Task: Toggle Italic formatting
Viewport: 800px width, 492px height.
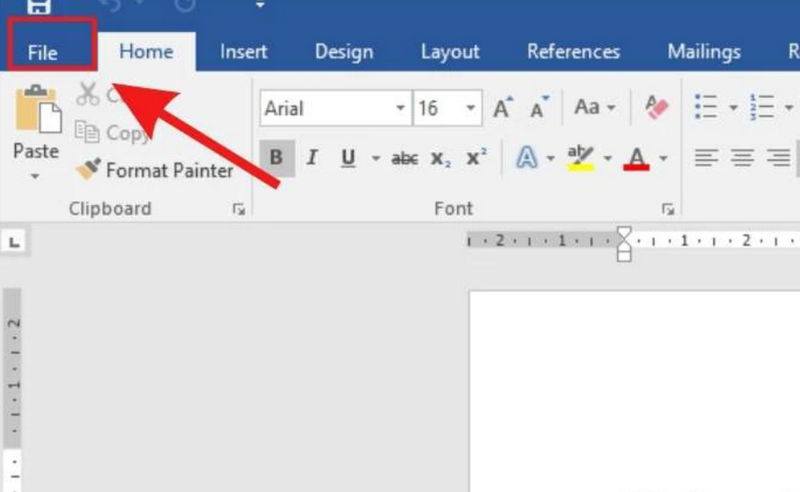Action: click(x=312, y=158)
